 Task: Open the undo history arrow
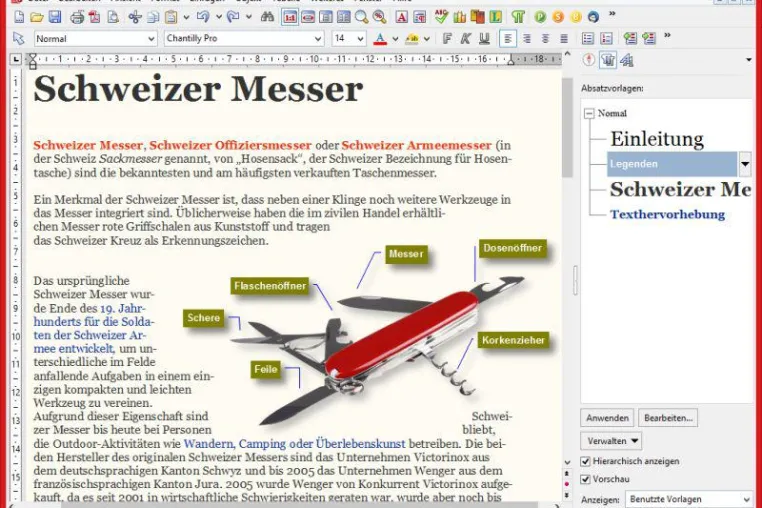[x=219, y=18]
